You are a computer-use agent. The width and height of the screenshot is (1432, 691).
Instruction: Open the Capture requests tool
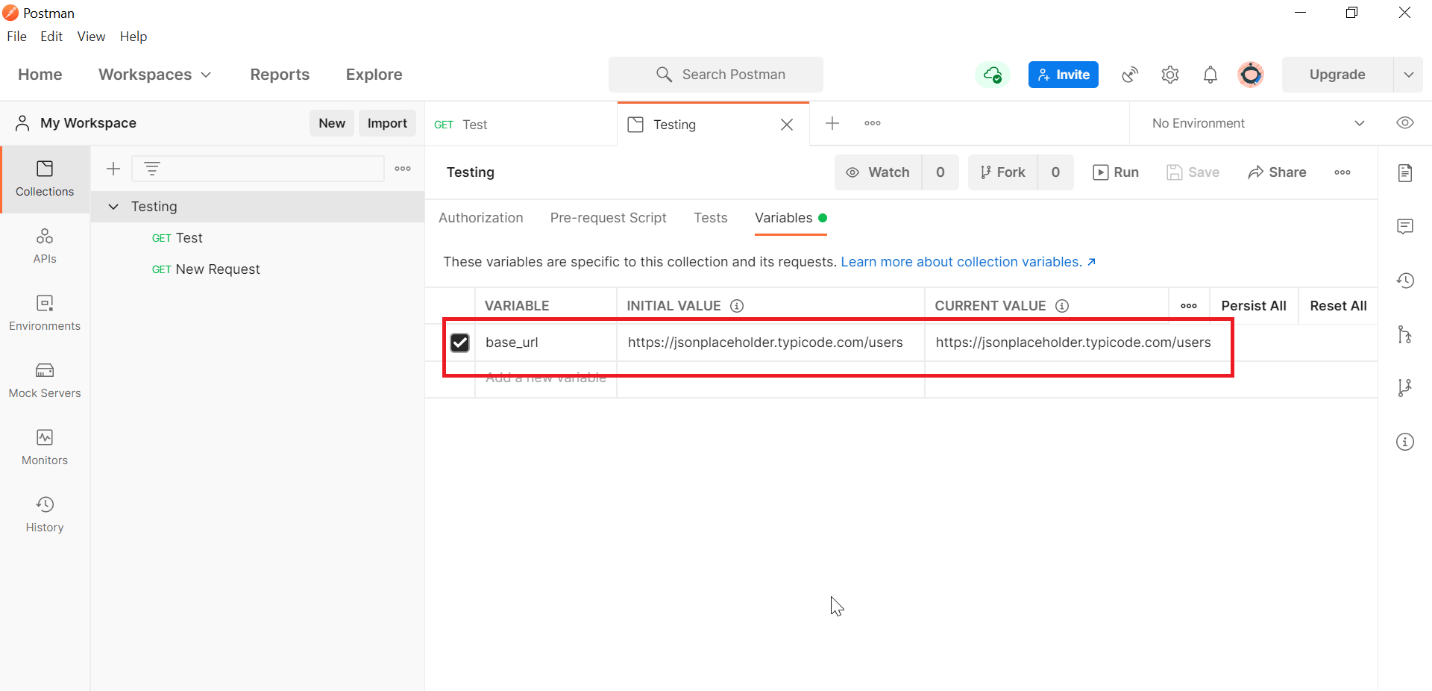1129,74
